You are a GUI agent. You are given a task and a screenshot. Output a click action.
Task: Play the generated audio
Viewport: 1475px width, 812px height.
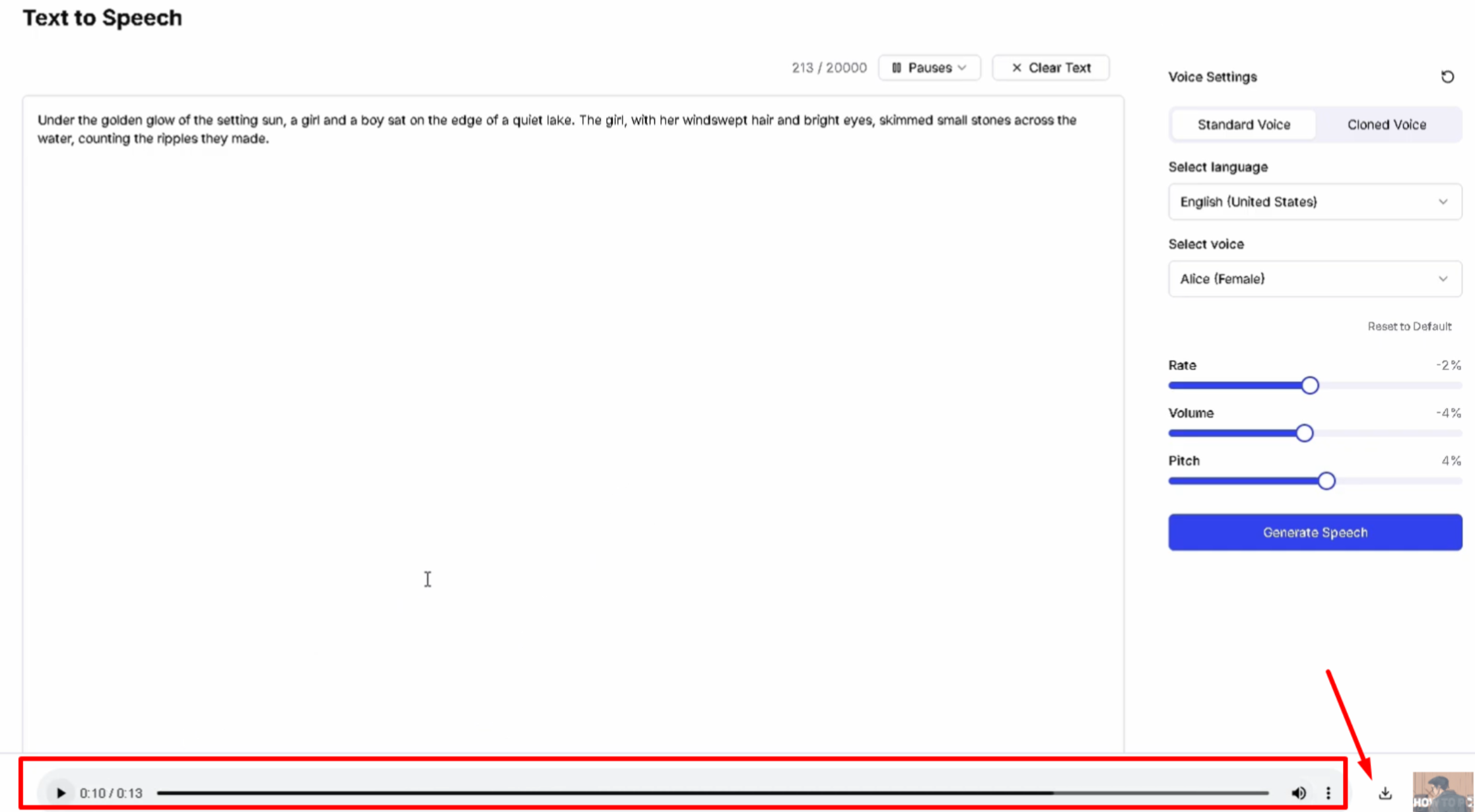tap(61, 793)
